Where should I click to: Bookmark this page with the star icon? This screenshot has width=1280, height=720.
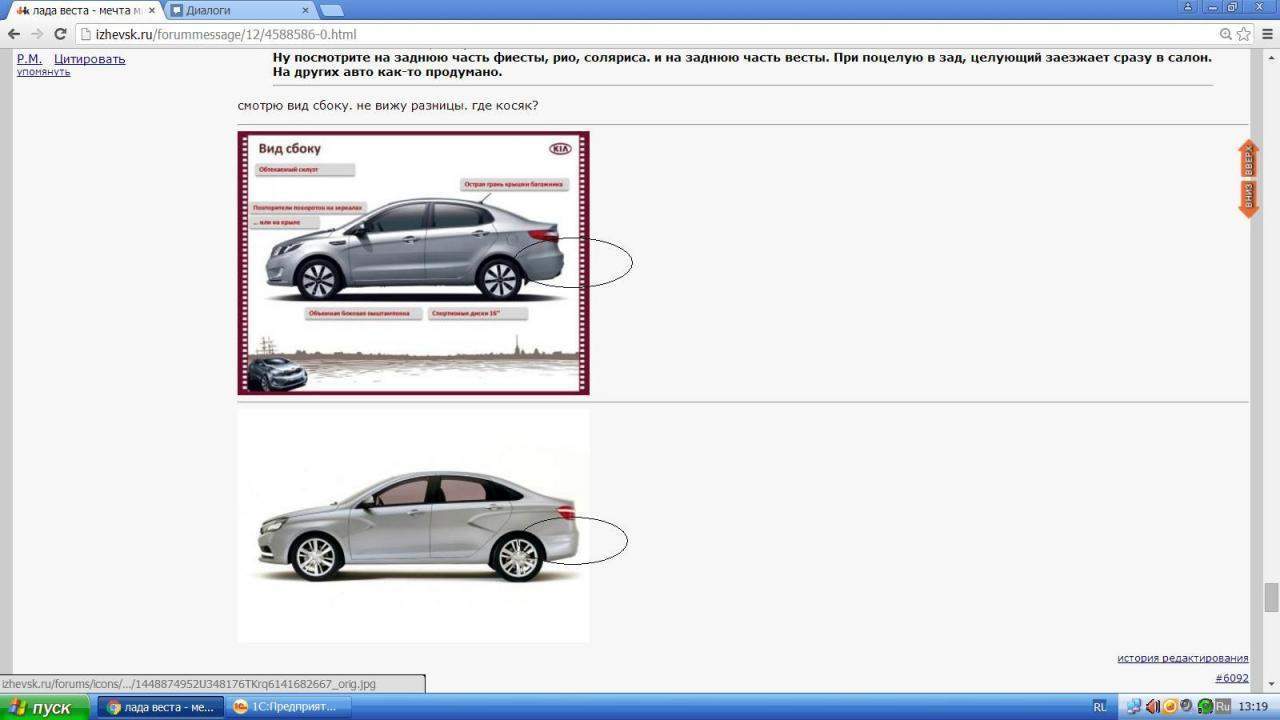pyautogui.click(x=1243, y=34)
